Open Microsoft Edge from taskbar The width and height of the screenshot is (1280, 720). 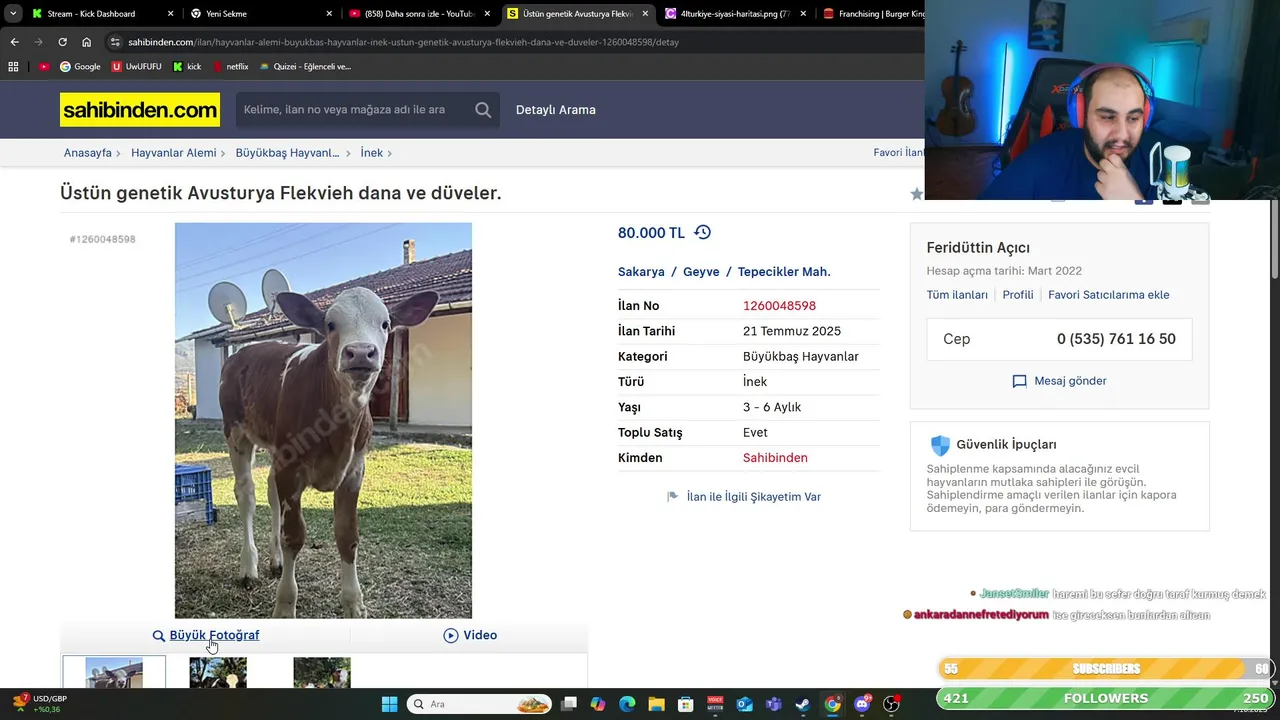click(x=627, y=704)
